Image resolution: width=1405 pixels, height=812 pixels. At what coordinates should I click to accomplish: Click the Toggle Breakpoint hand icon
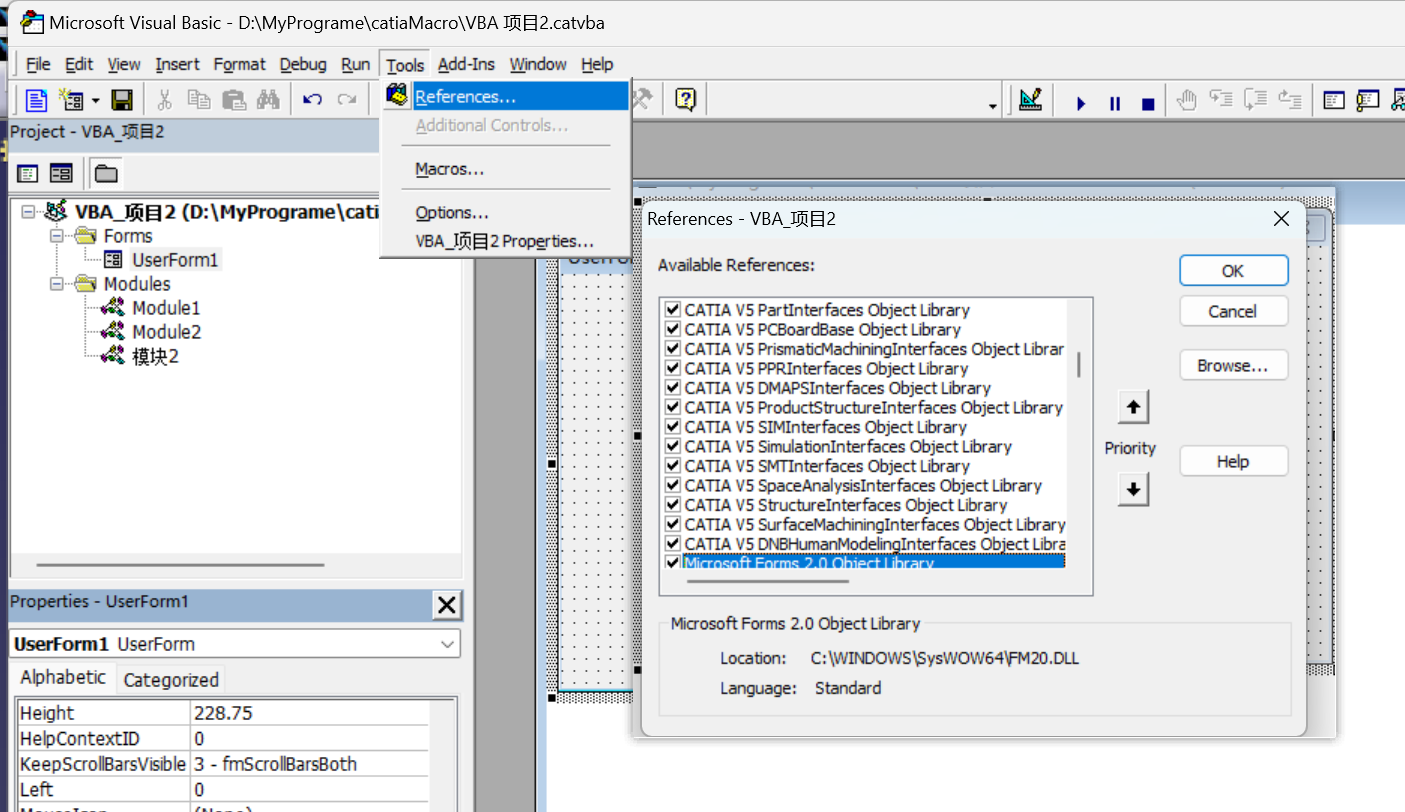coord(1186,99)
